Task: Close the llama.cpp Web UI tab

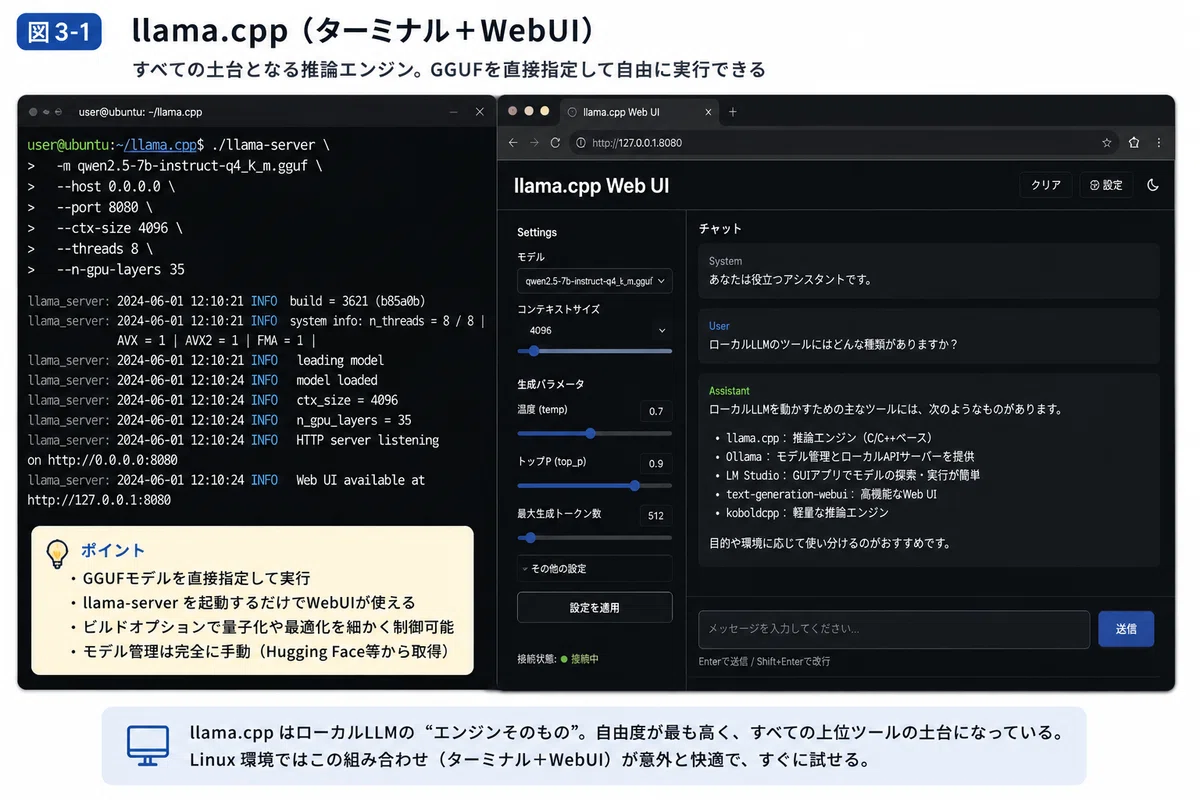Action: (x=708, y=112)
